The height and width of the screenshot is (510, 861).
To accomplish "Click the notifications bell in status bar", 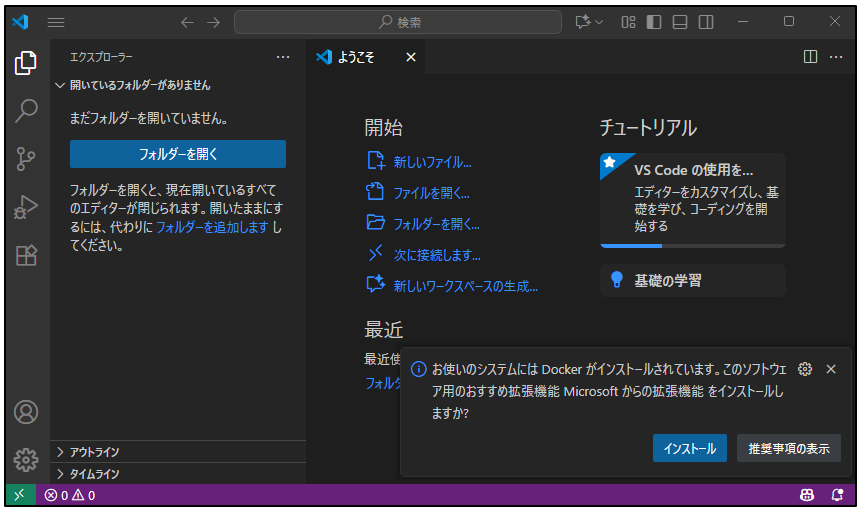I will coord(837,495).
